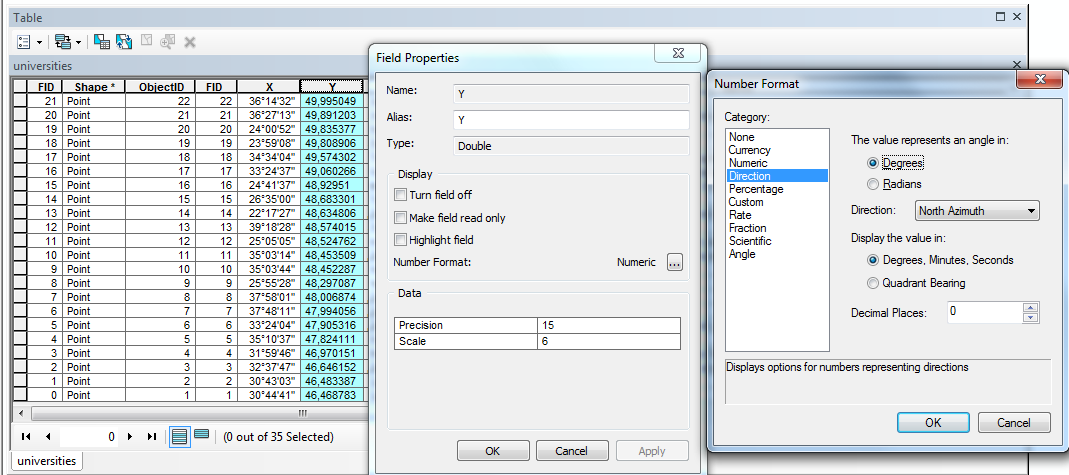Enable Turn field off checkbox
The image size is (1069, 475).
coord(401,195)
